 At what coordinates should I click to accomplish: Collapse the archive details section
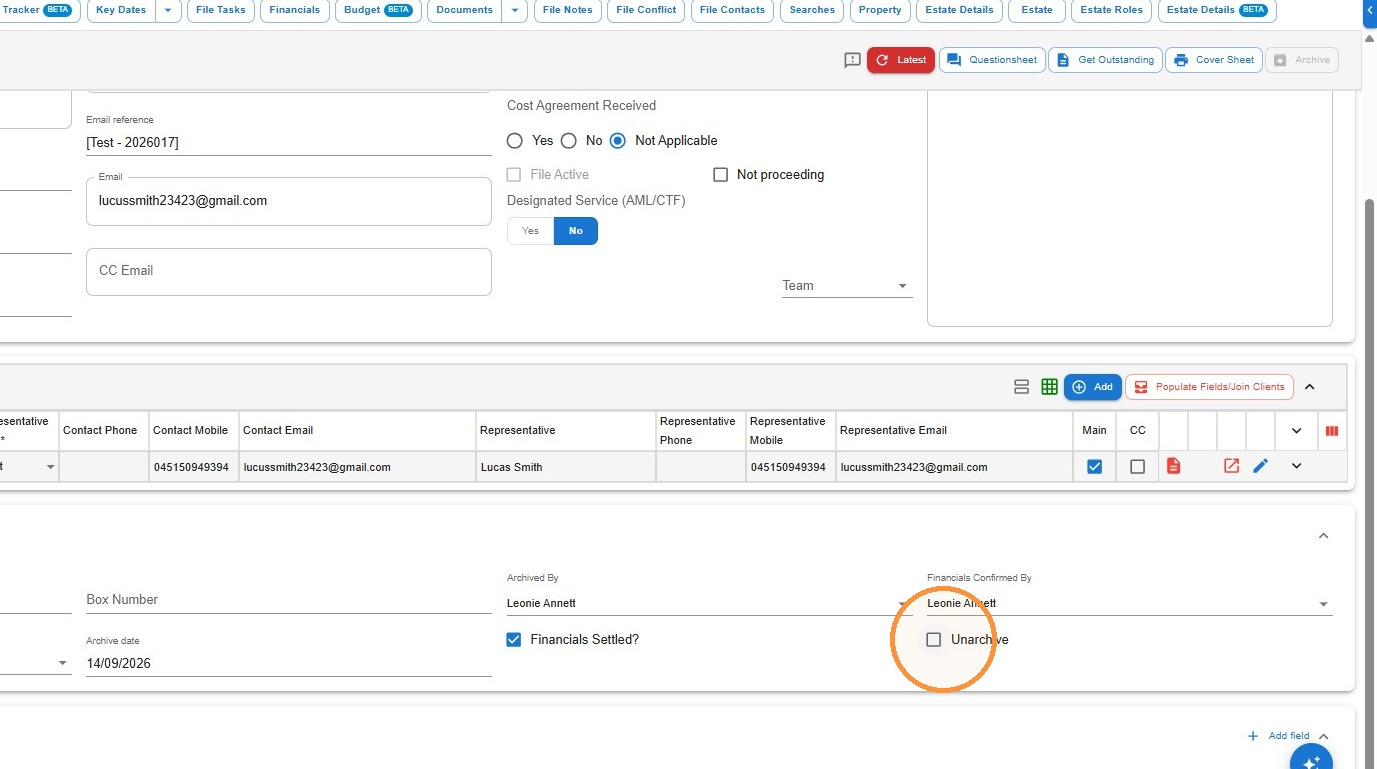click(x=1323, y=536)
